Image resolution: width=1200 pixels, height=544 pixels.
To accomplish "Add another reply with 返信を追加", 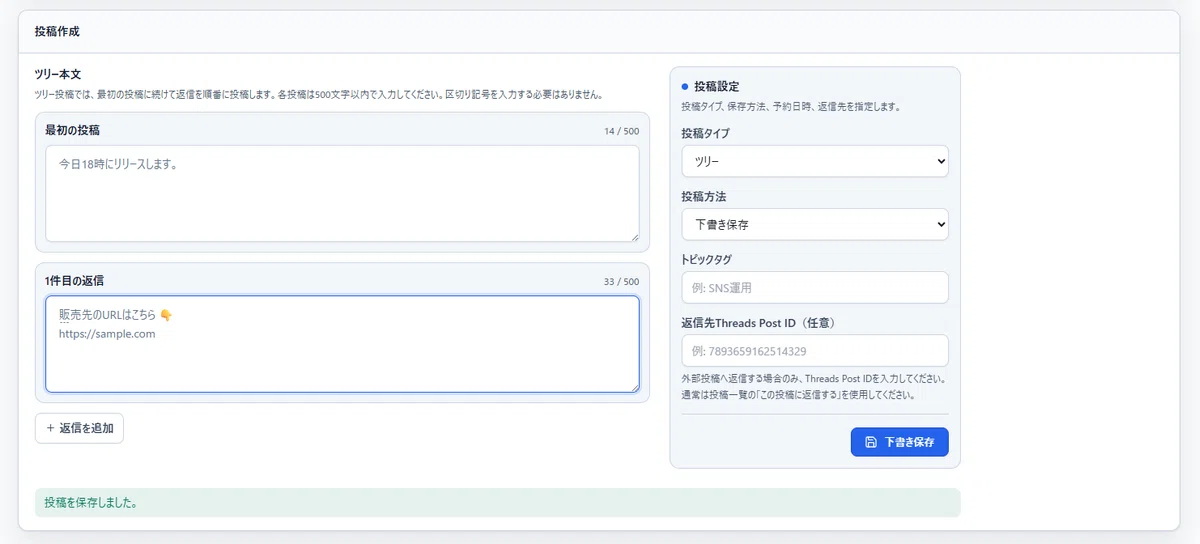I will point(79,428).
